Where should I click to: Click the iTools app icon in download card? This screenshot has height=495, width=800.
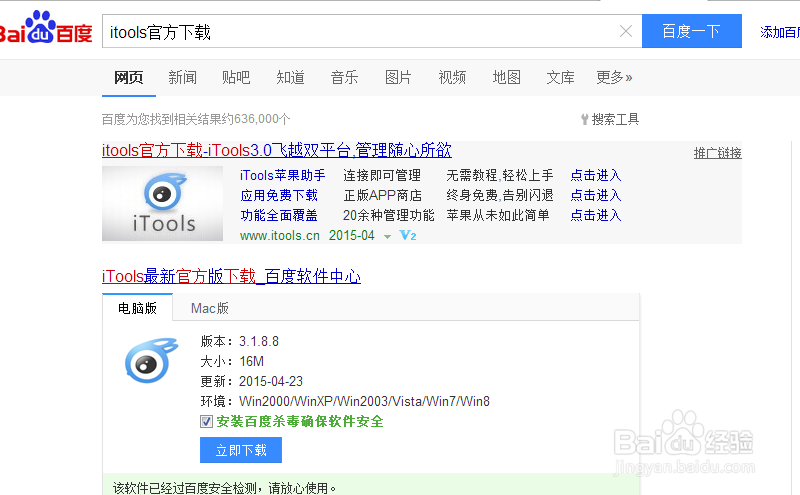(x=151, y=360)
